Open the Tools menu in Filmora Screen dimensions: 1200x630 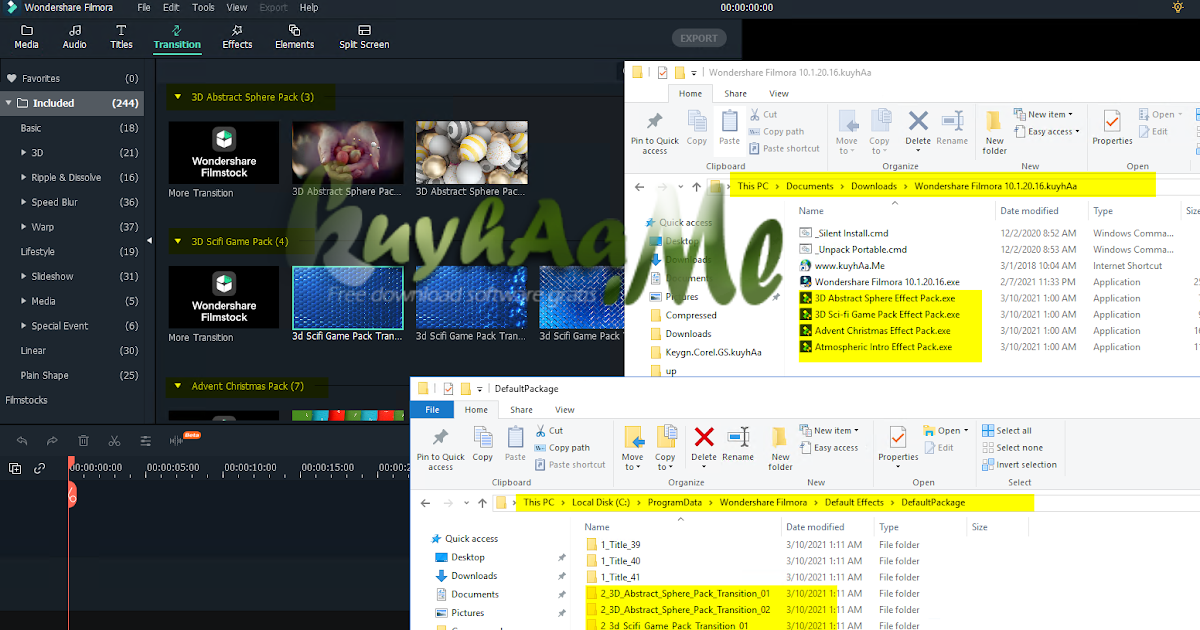[203, 7]
